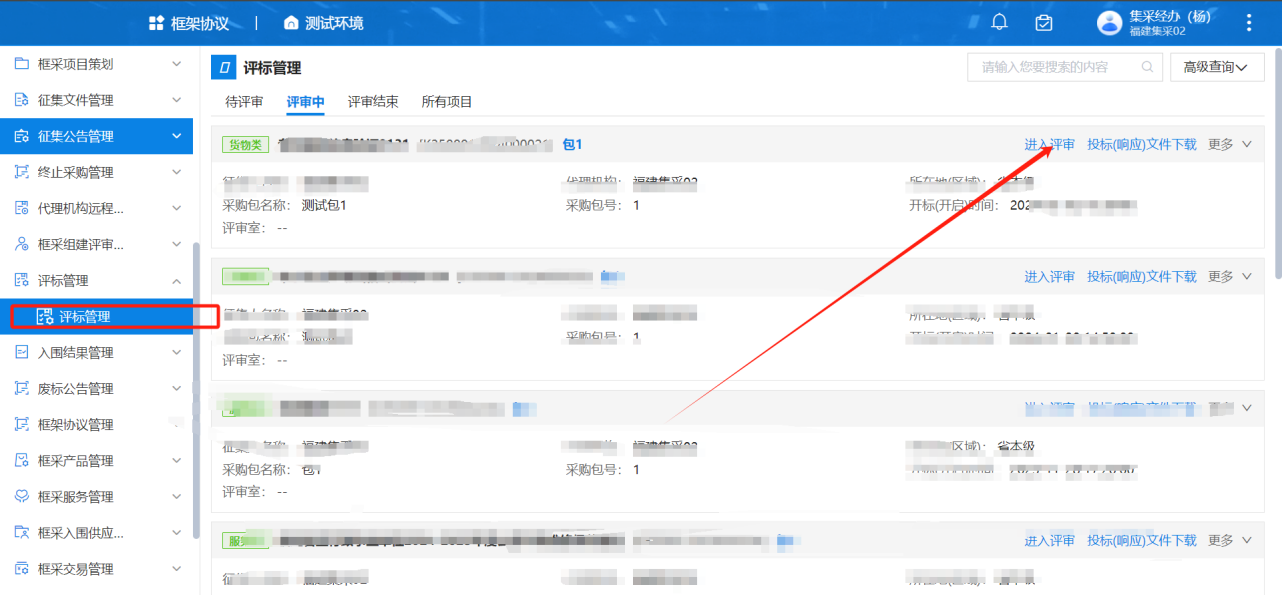Expand 入围结果管理 with its chevron

tap(177, 352)
